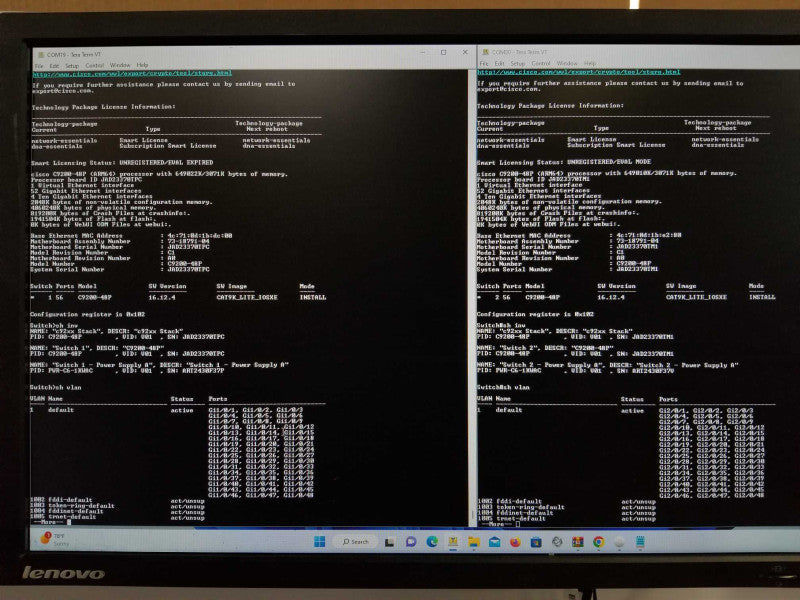
Task: Open File menu in right Tera Term window
Action: 484,64
